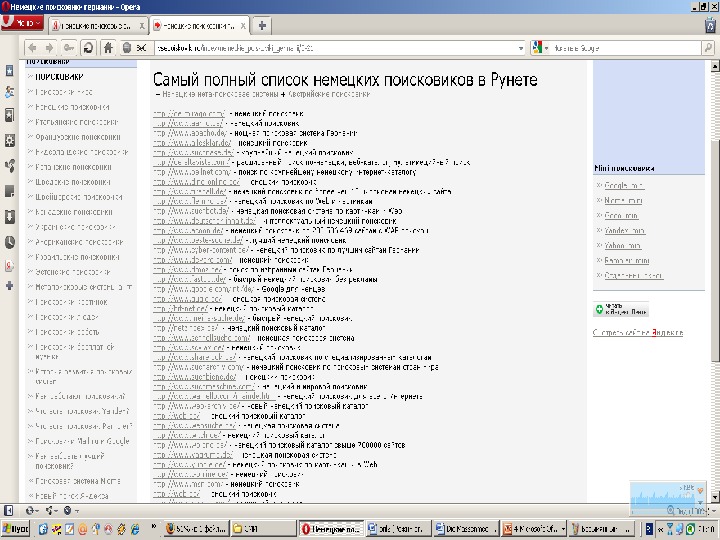Open the www.cyber-content.de link
The image size is (720, 540).
pos(202,250)
